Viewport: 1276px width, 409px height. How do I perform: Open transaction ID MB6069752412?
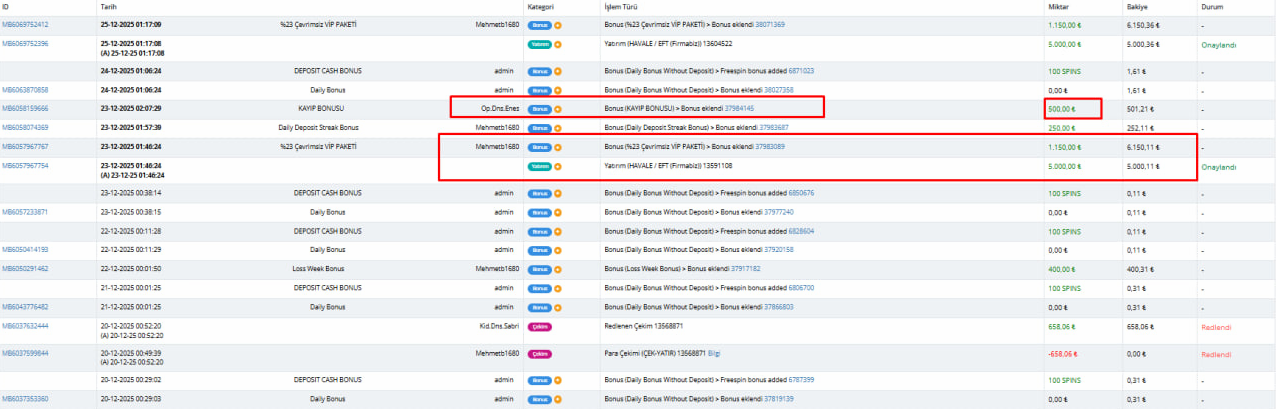[x=25, y=23]
